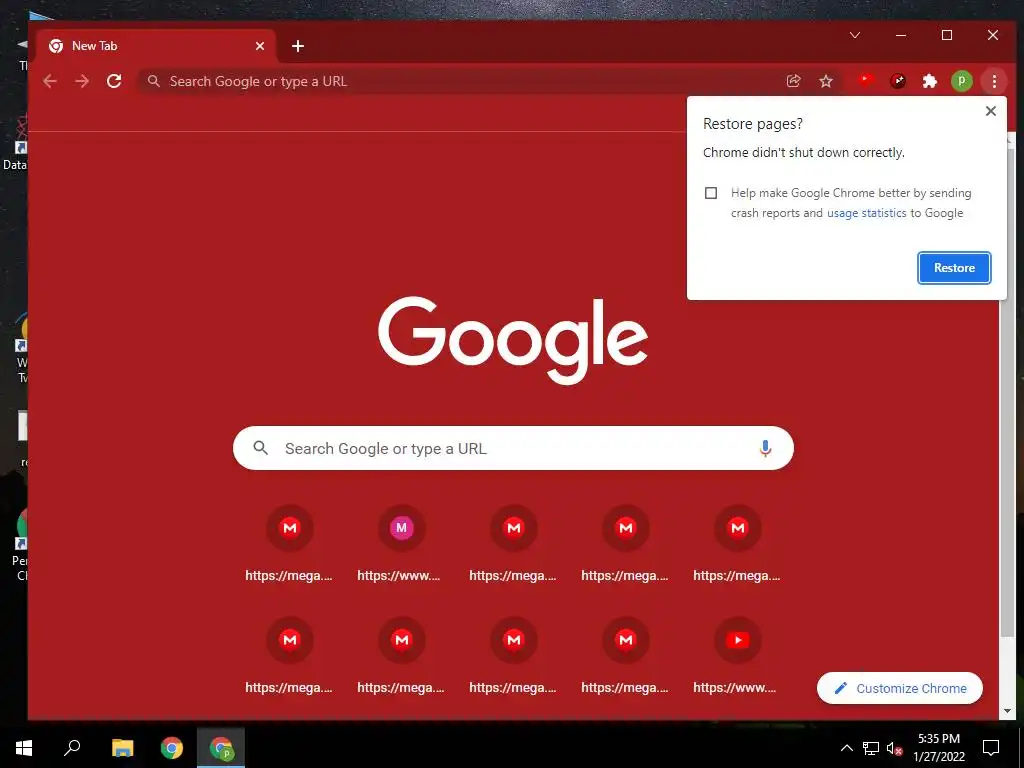This screenshot has width=1024, height=768.
Task: Open the clock showing 5:35 PM
Action: pos(938,748)
